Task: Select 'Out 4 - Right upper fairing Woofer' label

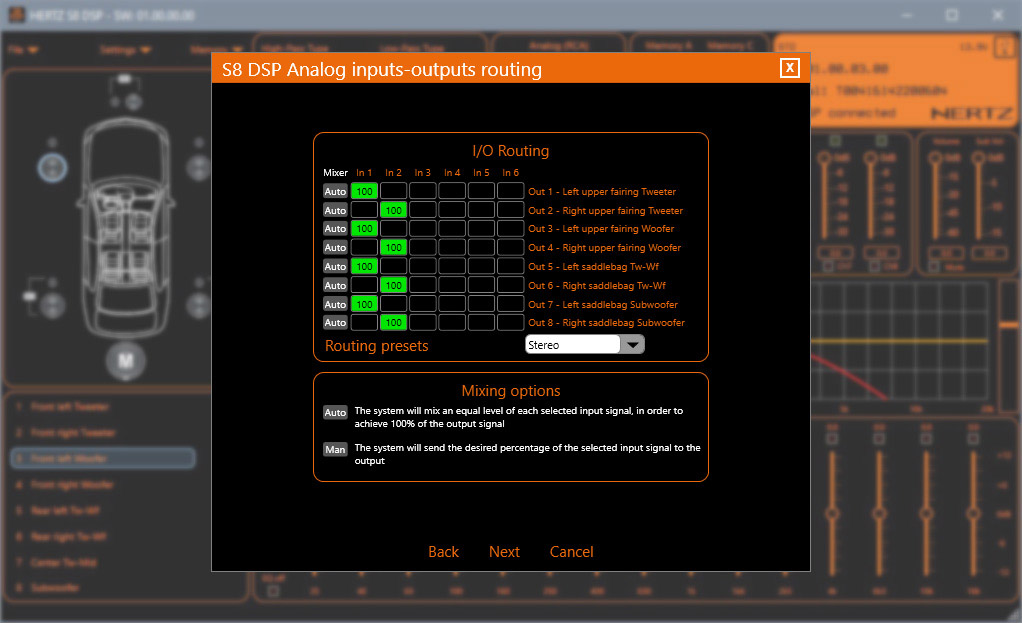Action: 604,248
